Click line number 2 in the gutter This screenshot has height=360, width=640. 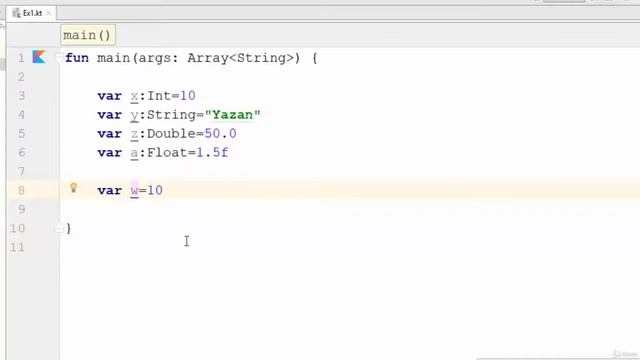pos(21,77)
